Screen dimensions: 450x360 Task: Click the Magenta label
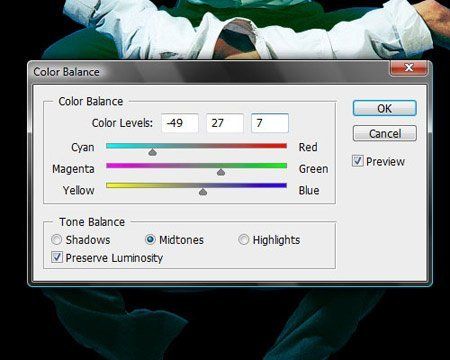pyautogui.click(x=73, y=169)
